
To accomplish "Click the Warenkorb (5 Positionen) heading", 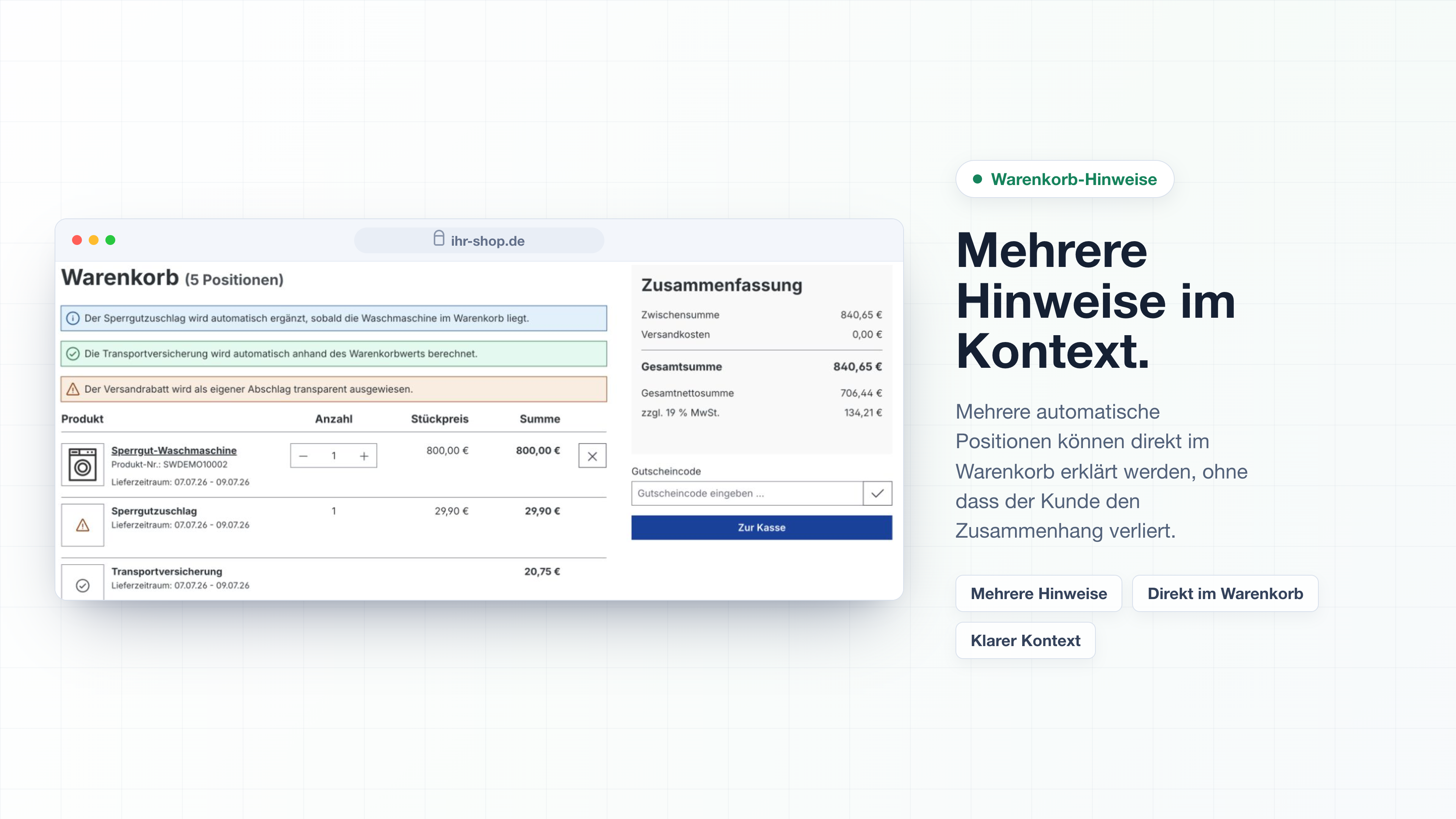I will click(173, 278).
